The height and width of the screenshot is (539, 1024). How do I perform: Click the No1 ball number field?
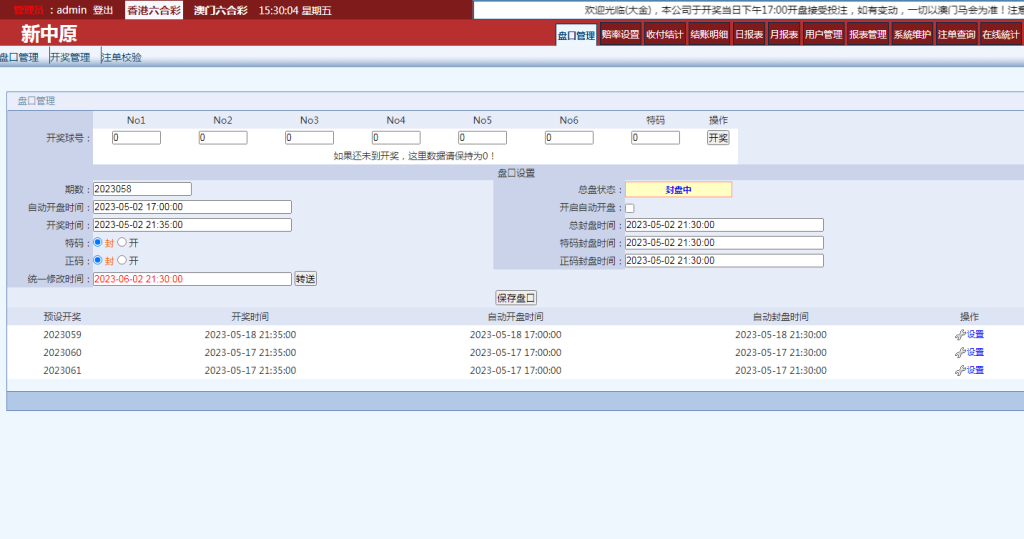pyautogui.click(x=137, y=138)
